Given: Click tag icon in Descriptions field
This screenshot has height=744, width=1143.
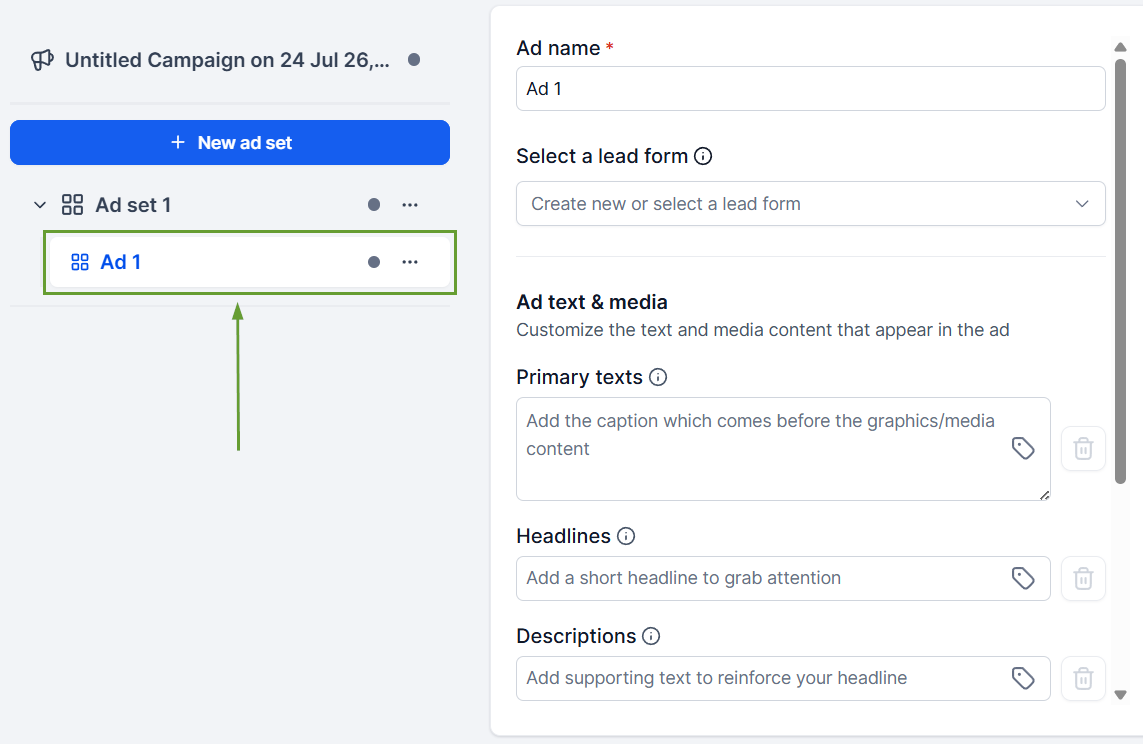Looking at the screenshot, I should click(1023, 678).
